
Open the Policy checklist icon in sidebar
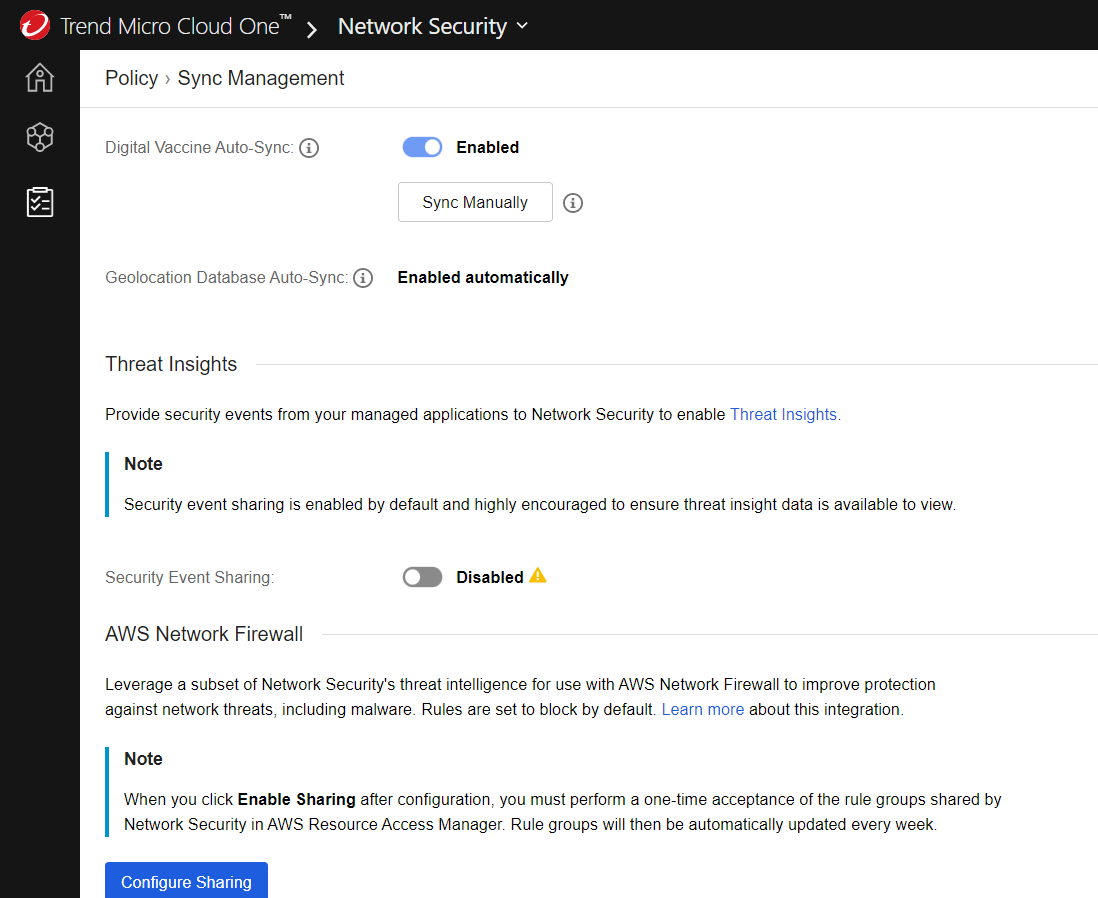click(40, 202)
